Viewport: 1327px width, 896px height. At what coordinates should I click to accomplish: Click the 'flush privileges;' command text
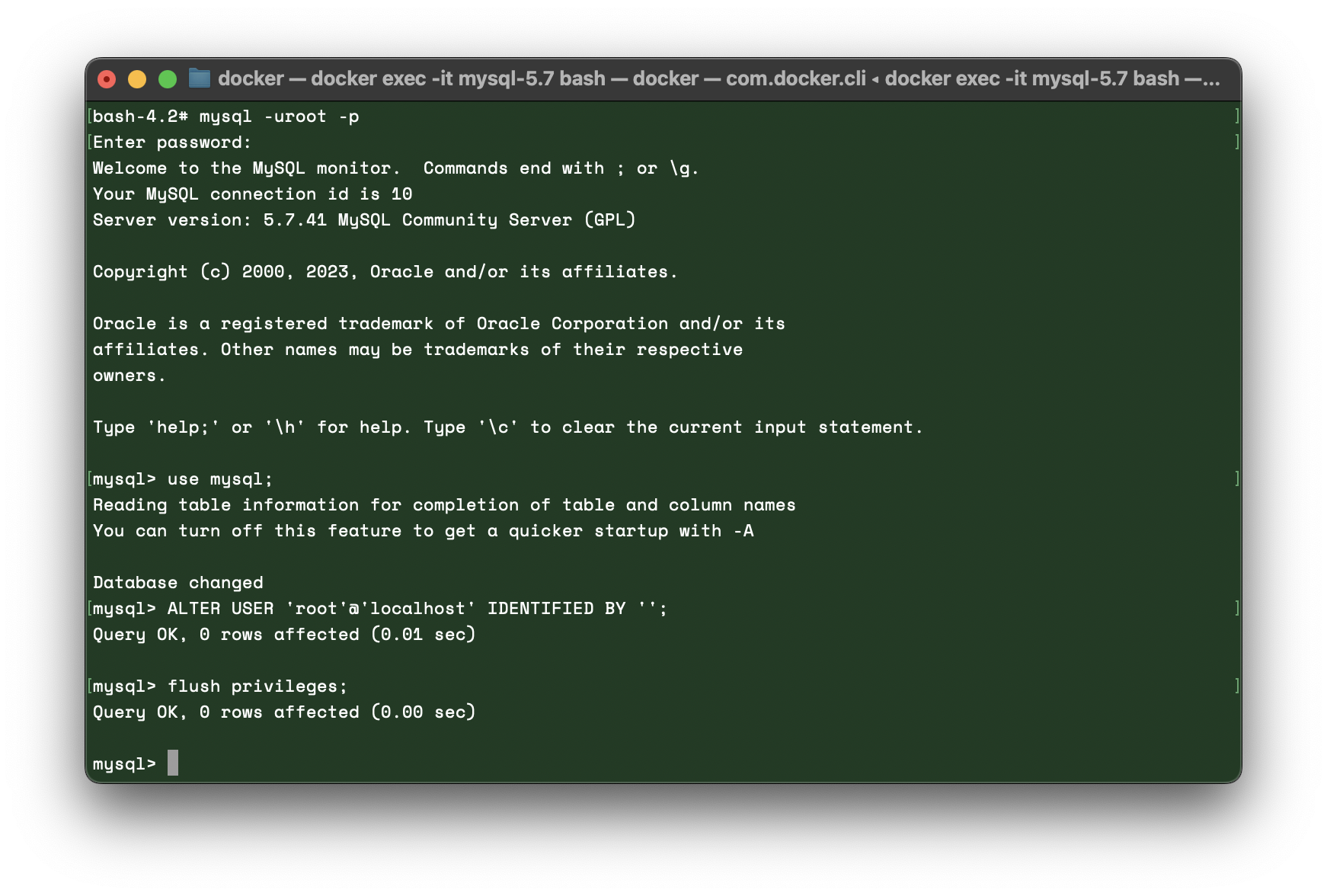257,686
